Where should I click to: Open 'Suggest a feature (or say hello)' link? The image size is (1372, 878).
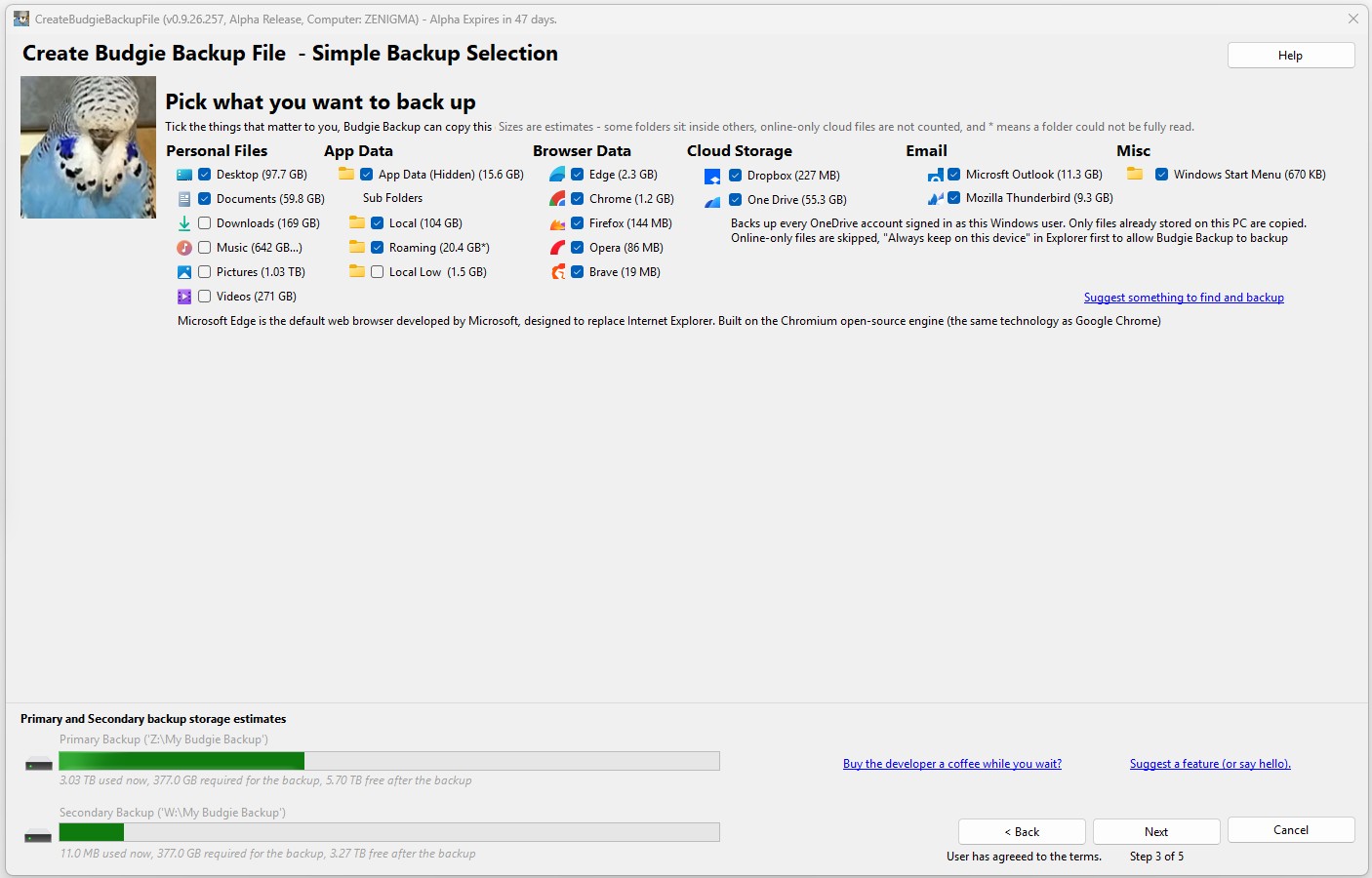1210,764
